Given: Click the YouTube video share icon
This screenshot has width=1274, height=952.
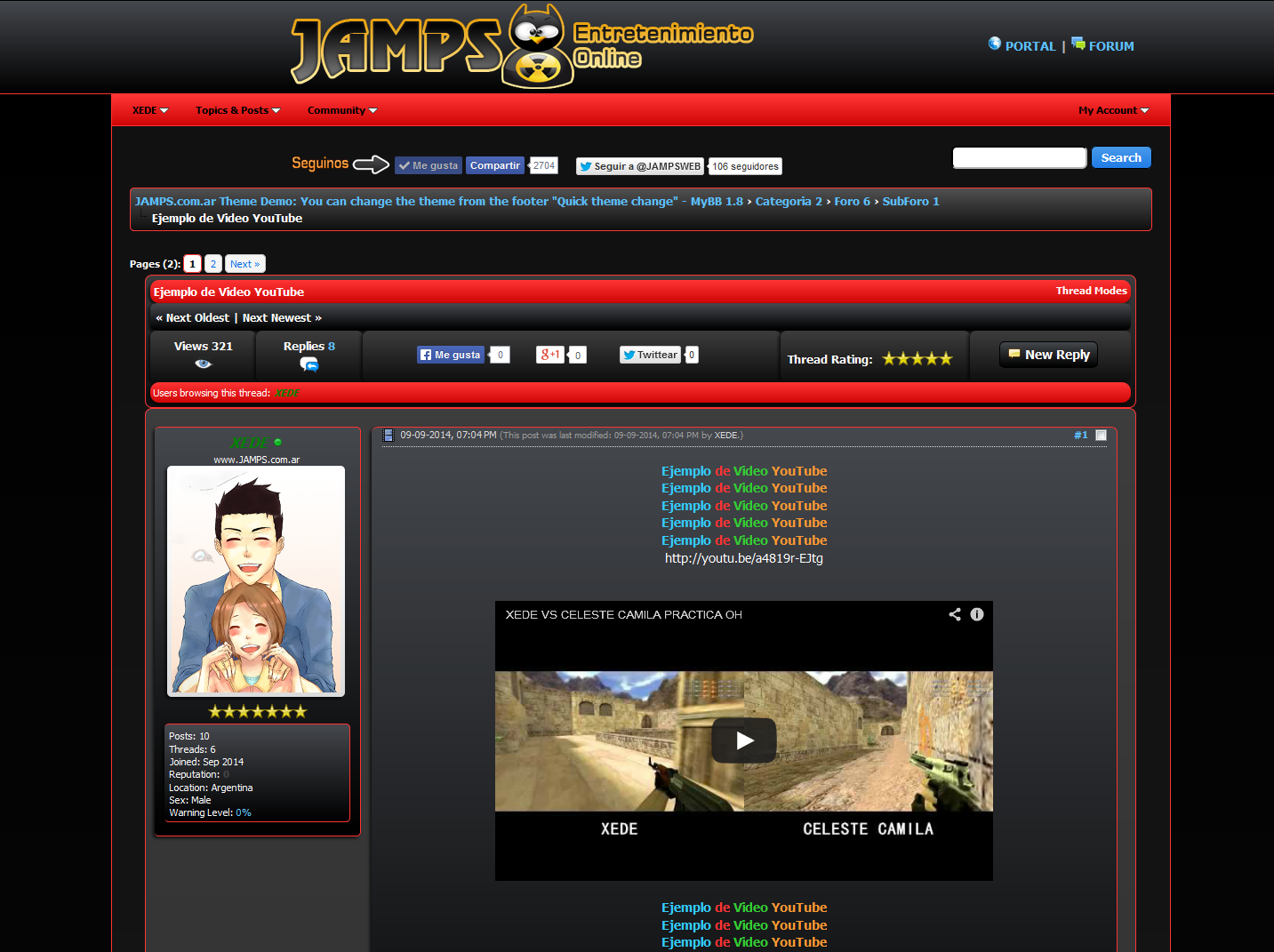Looking at the screenshot, I should (x=955, y=614).
